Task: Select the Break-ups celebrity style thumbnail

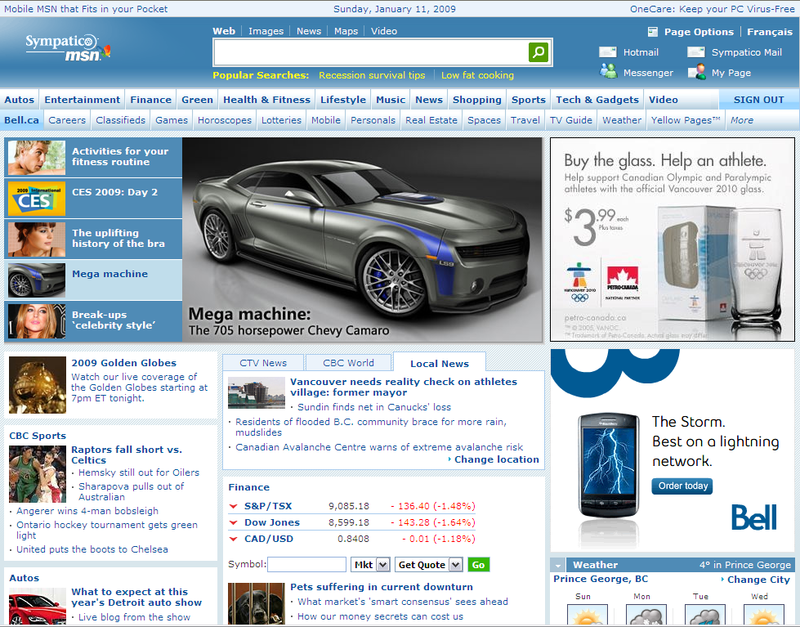Action: [x=37, y=321]
